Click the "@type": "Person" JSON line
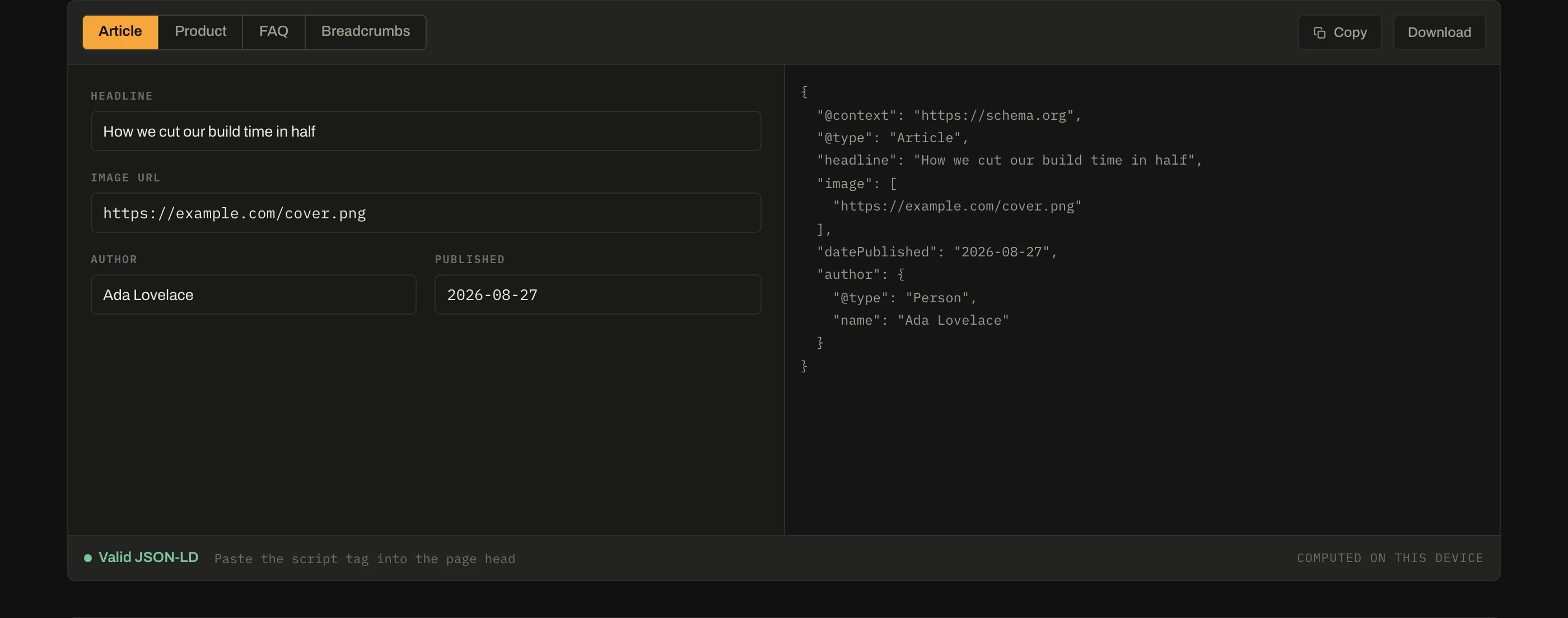Screen dimensions: 1568x618 904,297
